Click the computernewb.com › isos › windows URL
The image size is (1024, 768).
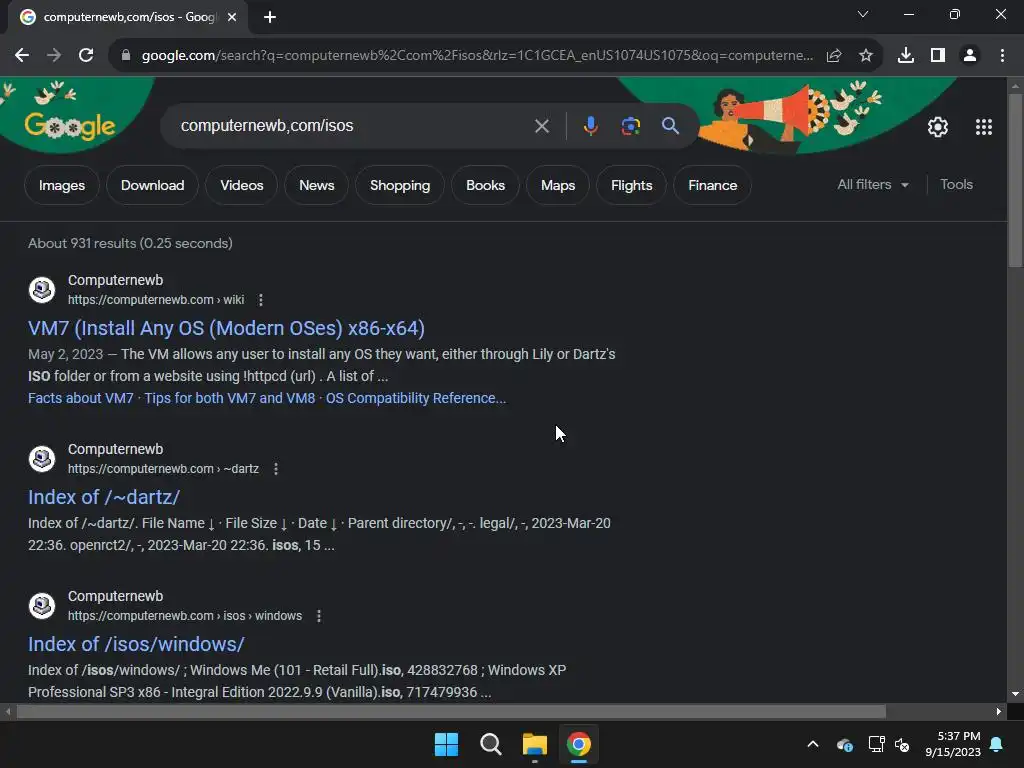point(185,616)
